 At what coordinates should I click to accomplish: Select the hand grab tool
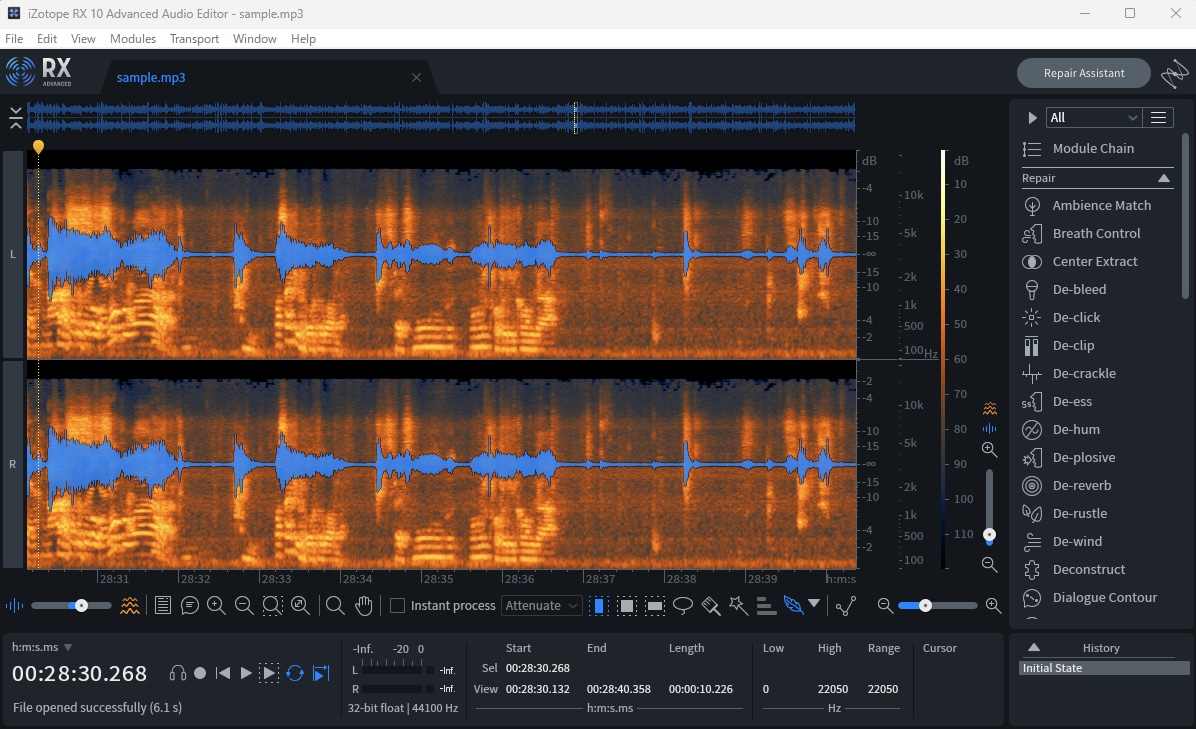[x=363, y=605]
